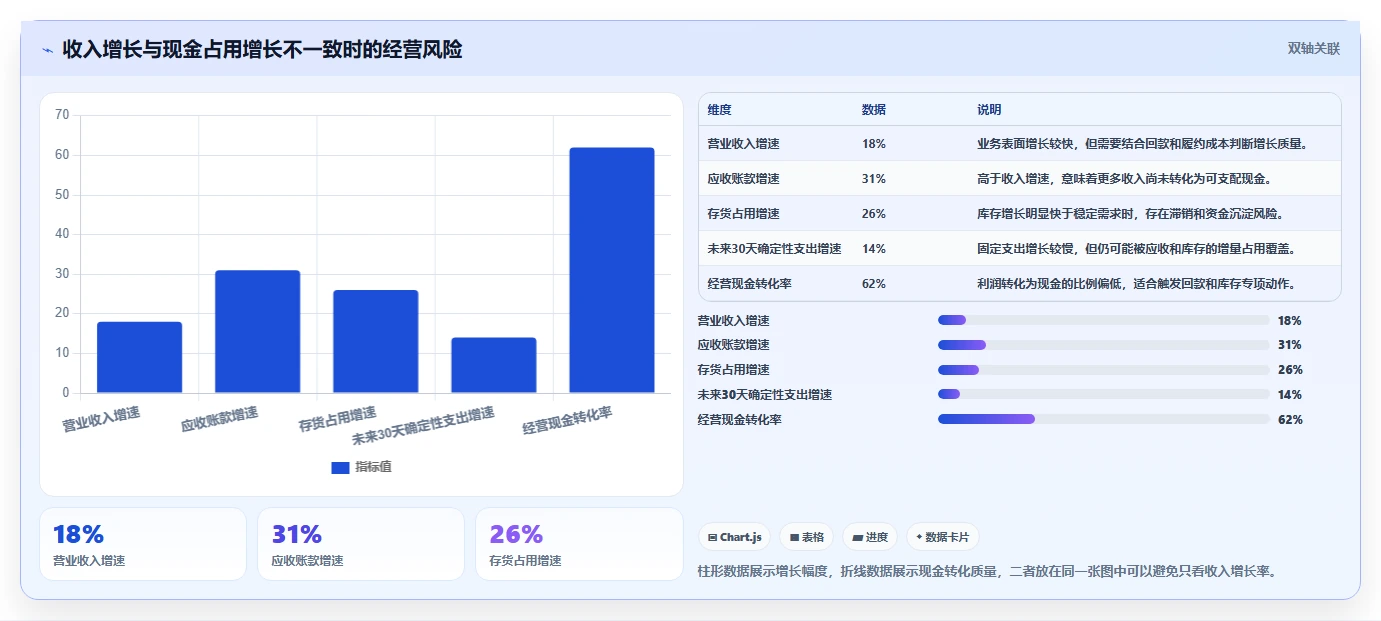
Task: Click the 14% label beside the progress bar
Action: coord(1290,395)
